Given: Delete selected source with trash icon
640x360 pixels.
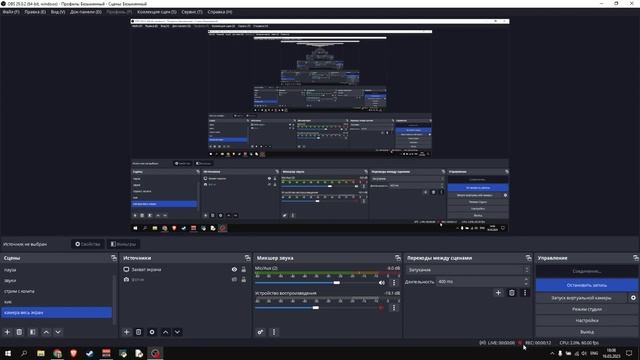Looking at the screenshot, I should coord(139,332).
